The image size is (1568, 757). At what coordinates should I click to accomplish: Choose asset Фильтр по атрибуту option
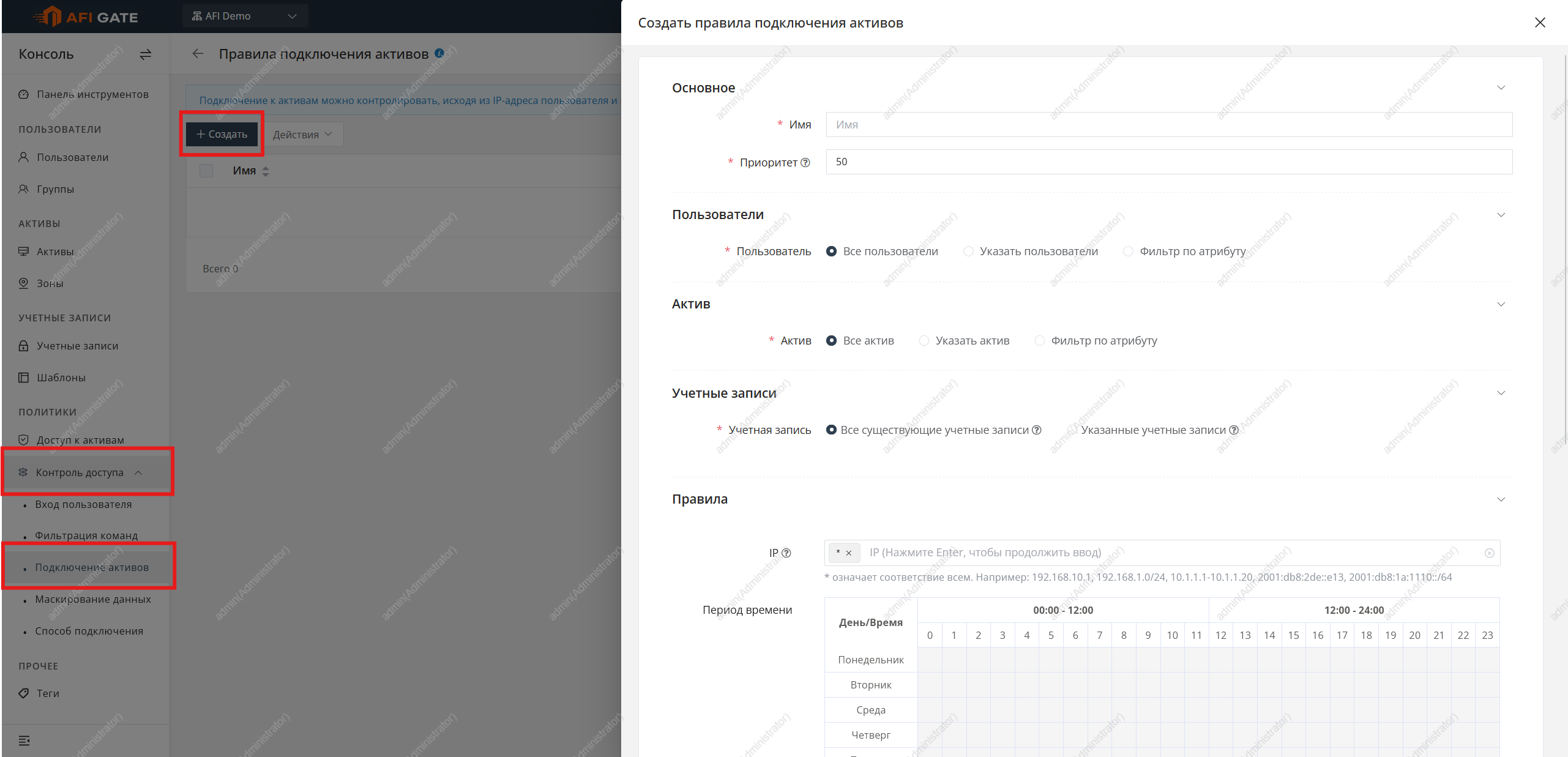(1039, 341)
